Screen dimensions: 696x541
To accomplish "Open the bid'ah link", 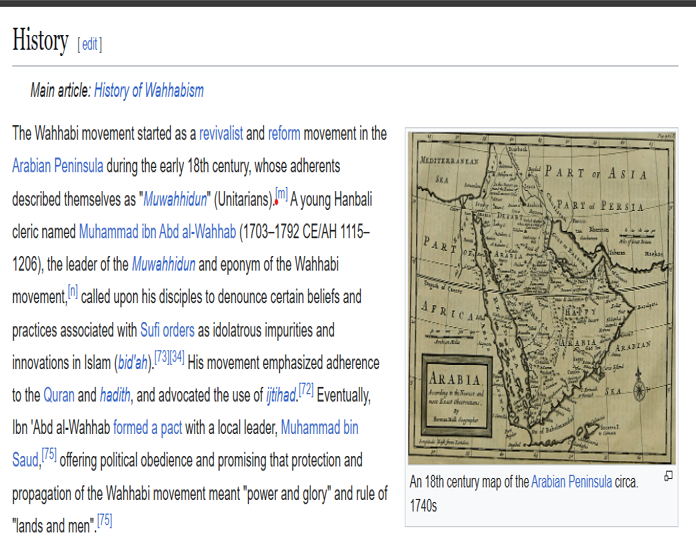I will [x=133, y=363].
